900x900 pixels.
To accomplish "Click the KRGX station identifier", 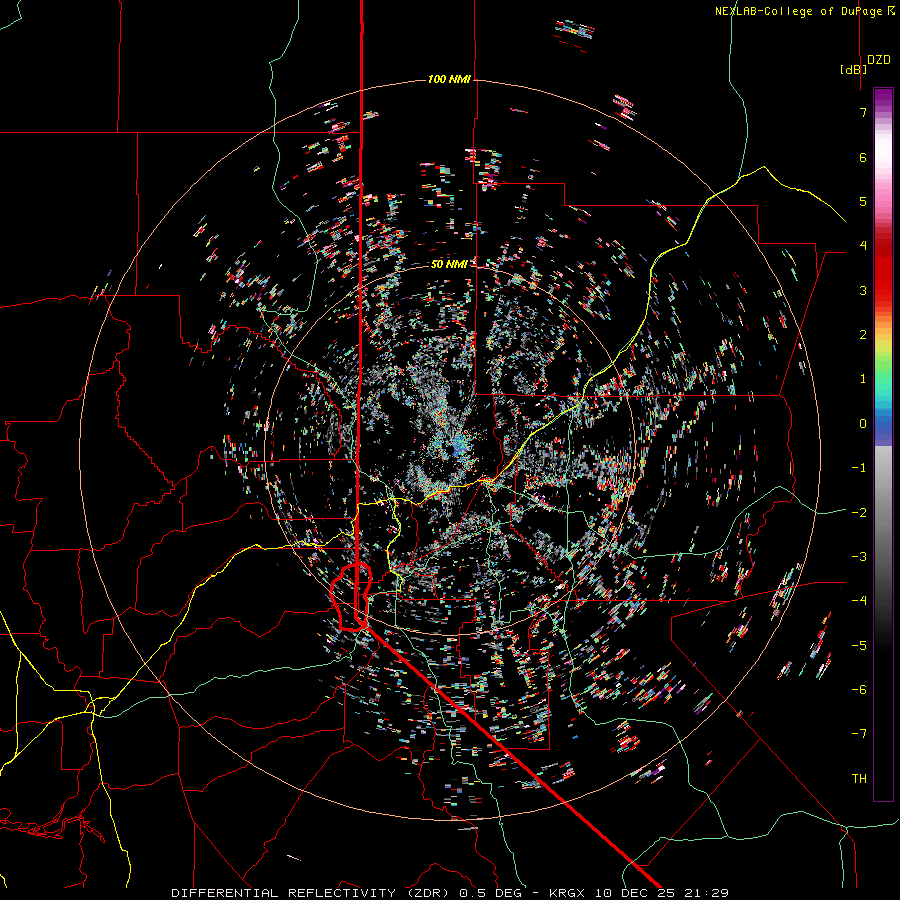I will pyautogui.click(x=568, y=893).
